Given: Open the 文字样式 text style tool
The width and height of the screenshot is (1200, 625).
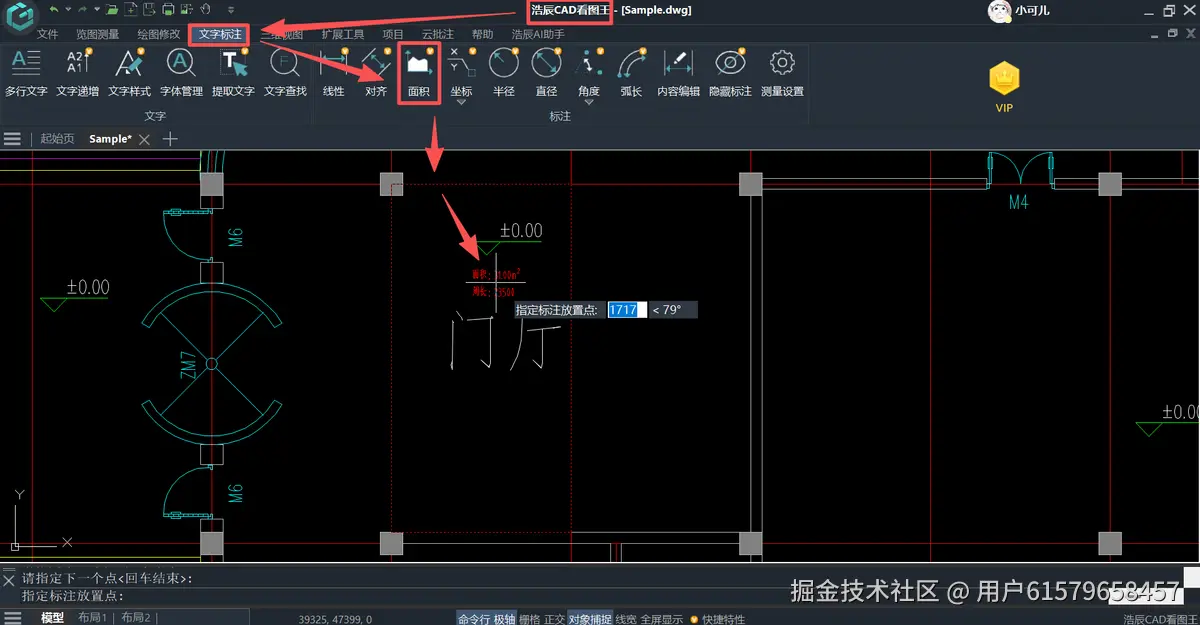Looking at the screenshot, I should click(130, 72).
